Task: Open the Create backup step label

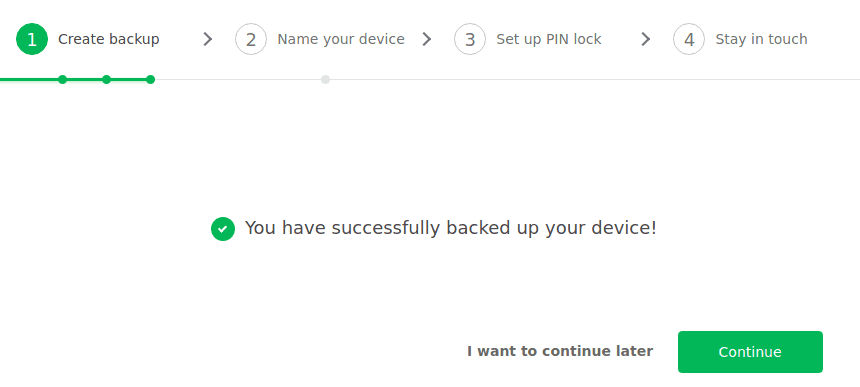Action: tap(109, 39)
